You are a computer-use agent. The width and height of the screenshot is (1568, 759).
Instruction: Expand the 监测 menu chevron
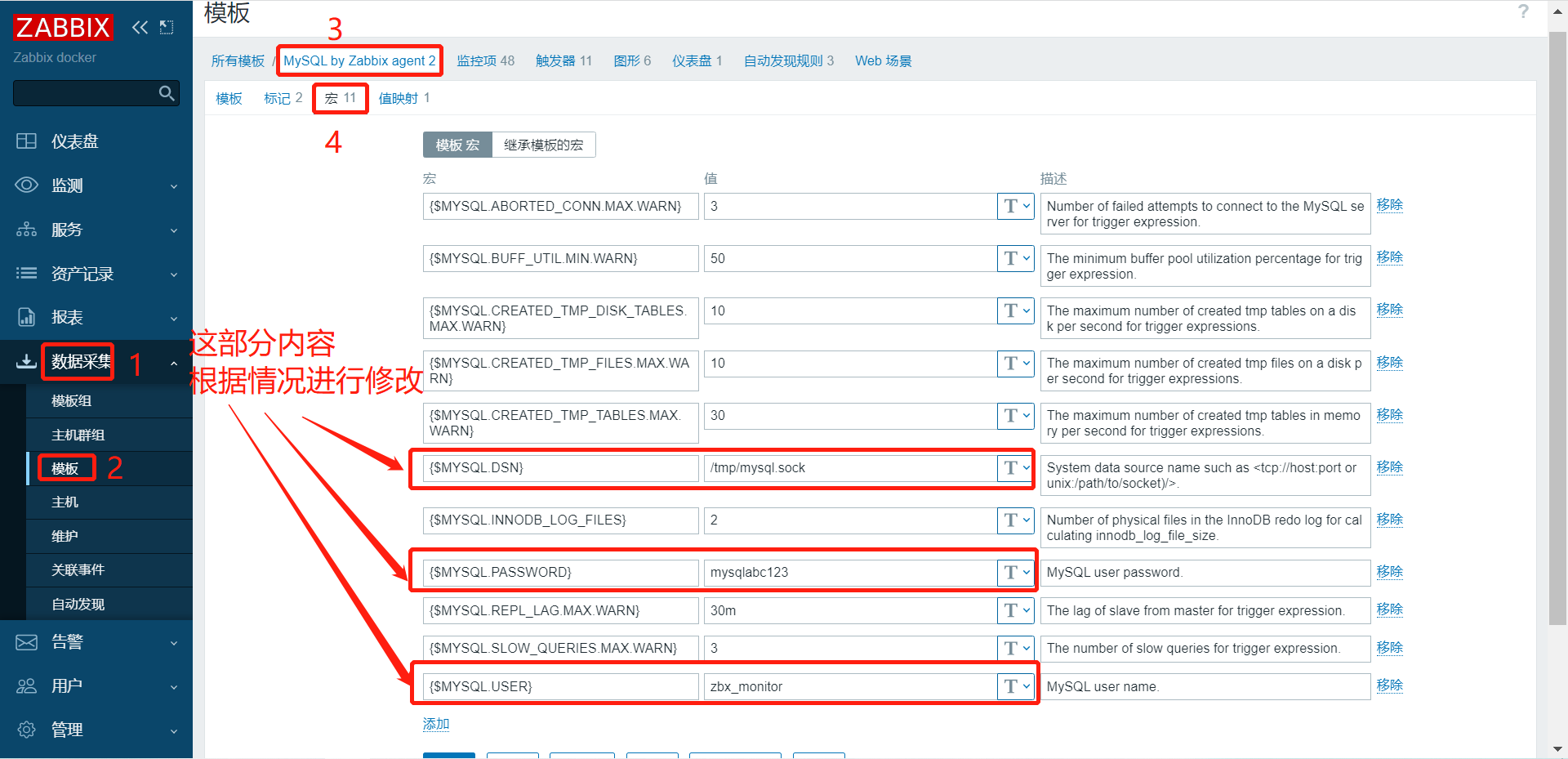pyautogui.click(x=173, y=186)
